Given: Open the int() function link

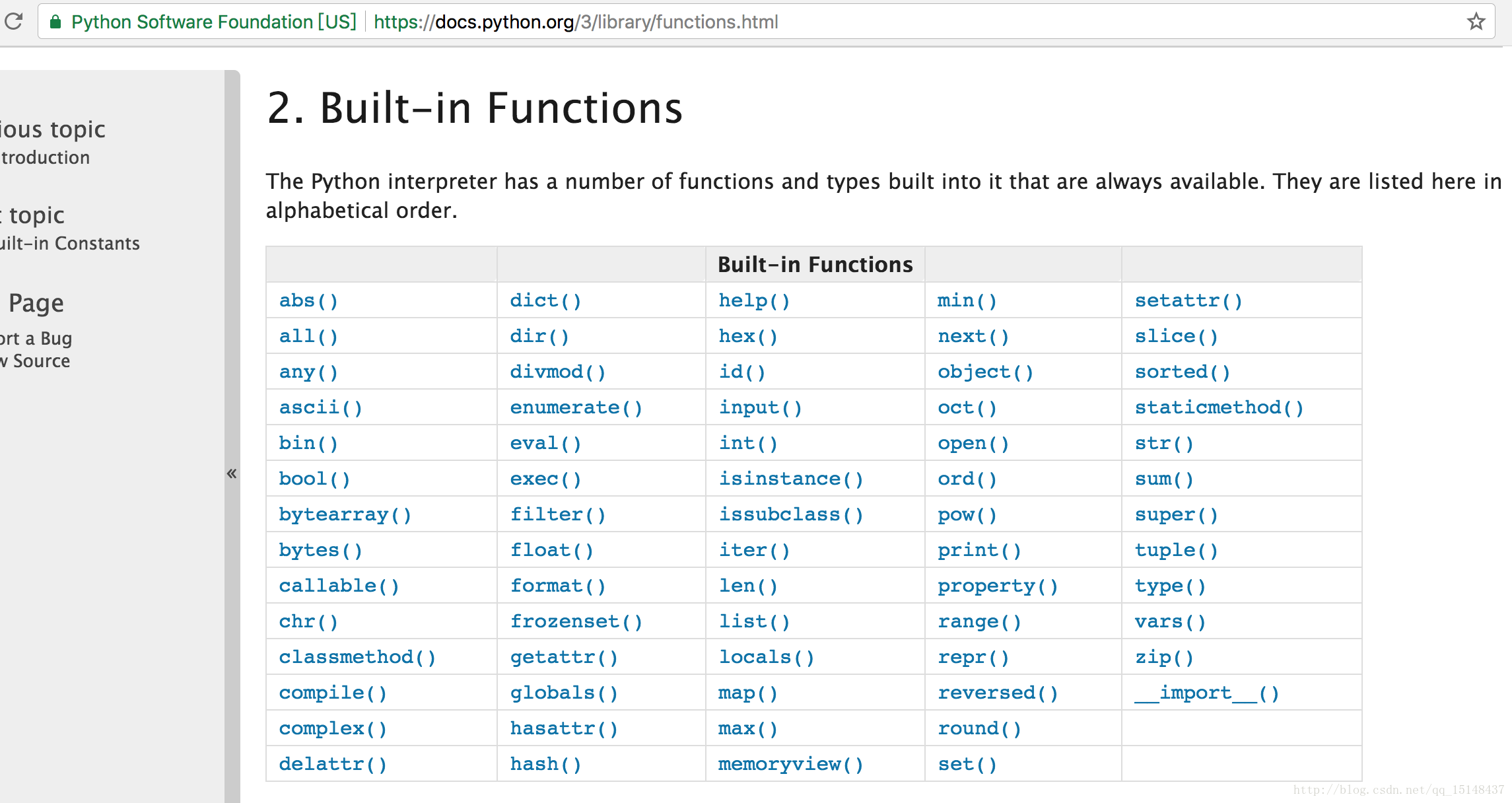Looking at the screenshot, I should click(x=748, y=444).
